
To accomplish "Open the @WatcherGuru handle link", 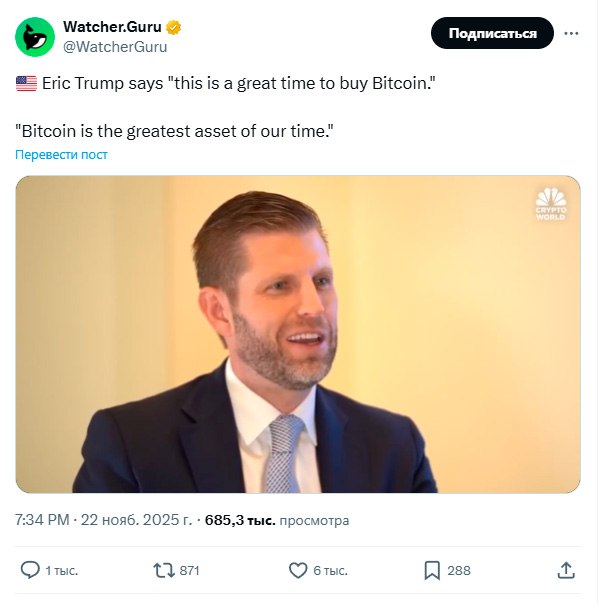I will (115, 47).
